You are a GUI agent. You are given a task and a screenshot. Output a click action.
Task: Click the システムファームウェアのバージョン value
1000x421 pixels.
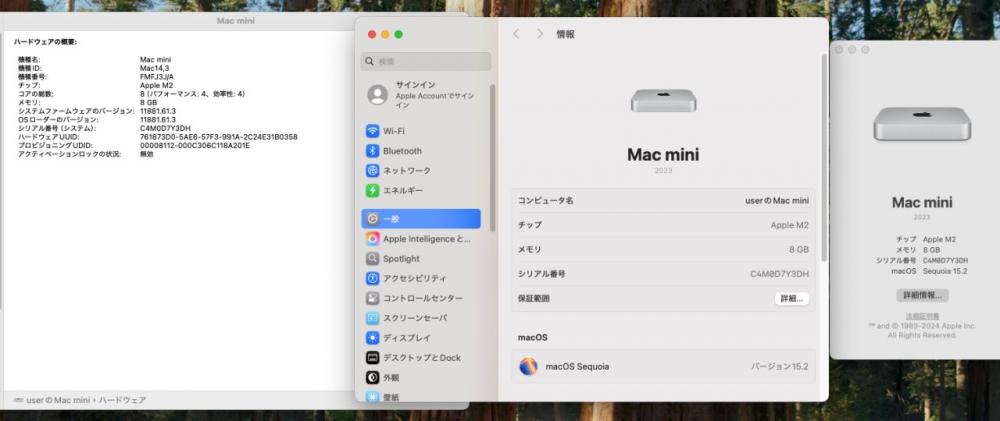click(158, 111)
